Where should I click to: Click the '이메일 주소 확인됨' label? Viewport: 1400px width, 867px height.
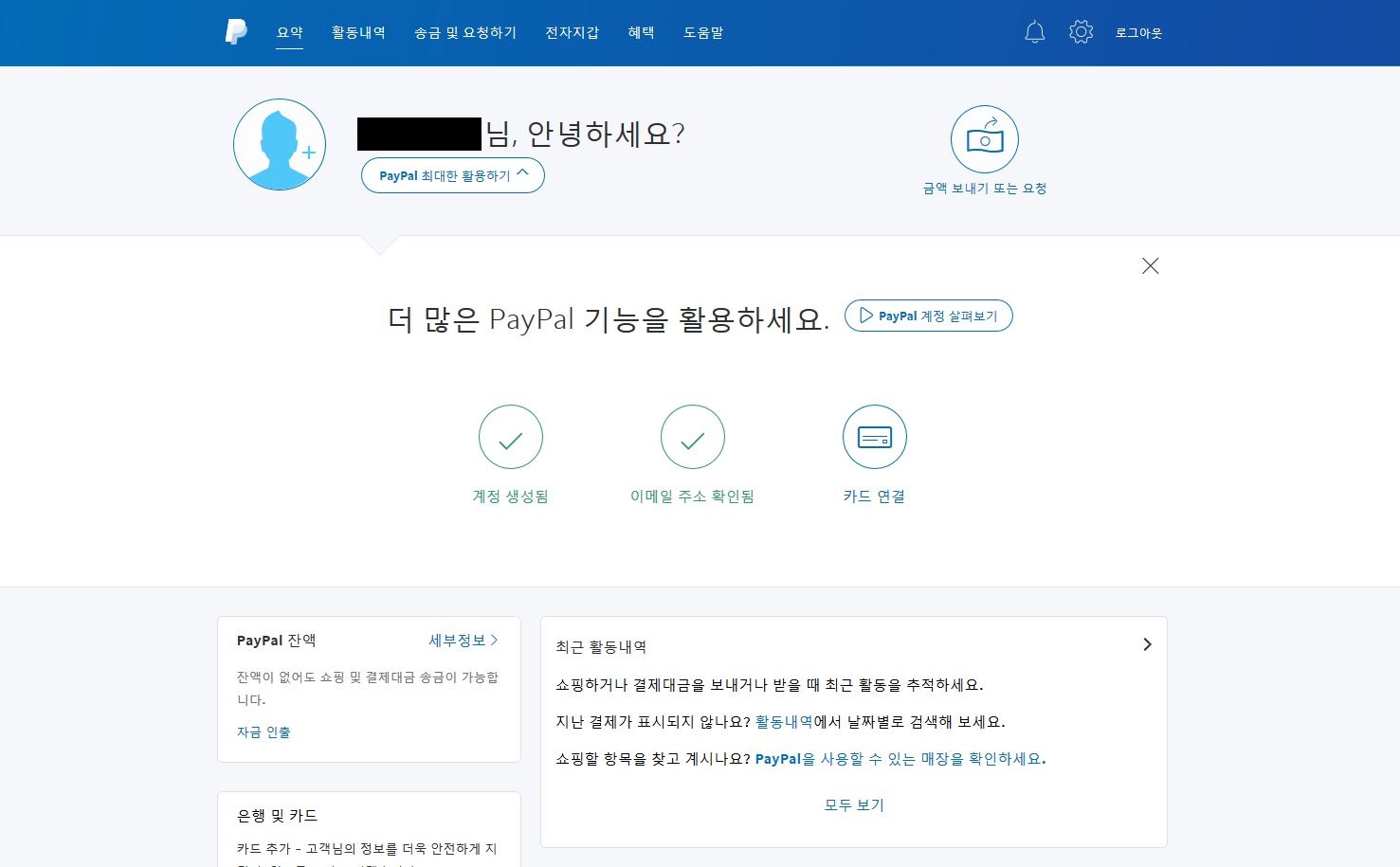click(x=693, y=497)
